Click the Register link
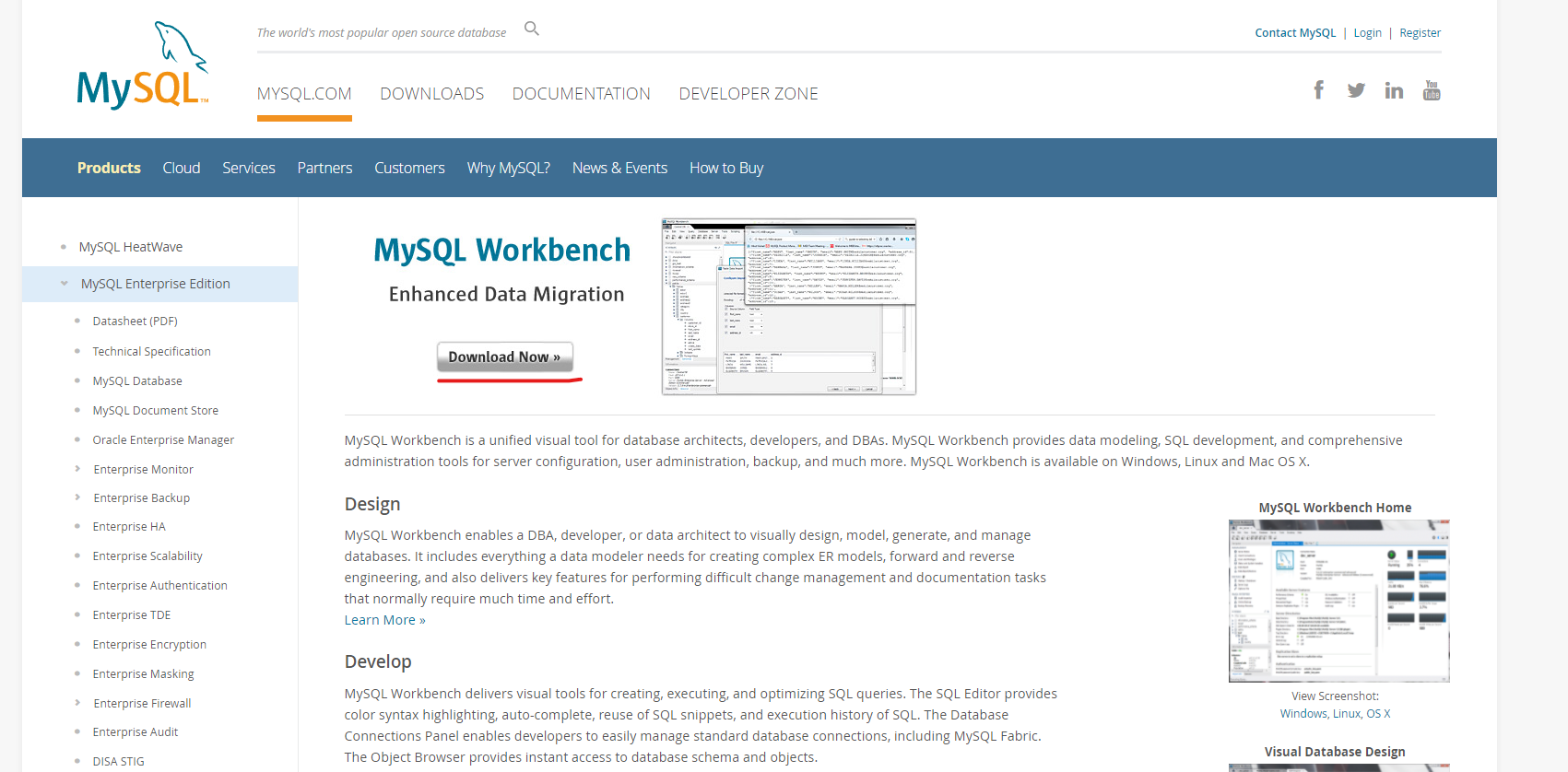1568x772 pixels. click(x=1420, y=33)
